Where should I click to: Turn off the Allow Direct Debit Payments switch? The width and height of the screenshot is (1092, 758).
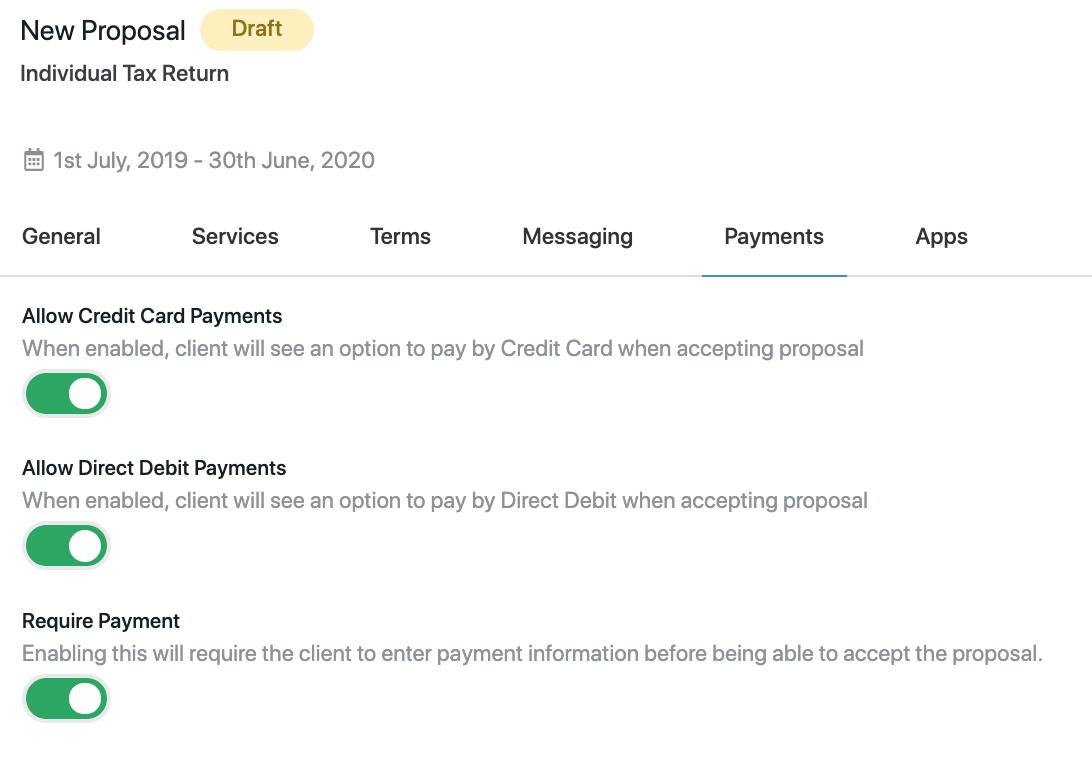click(66, 546)
